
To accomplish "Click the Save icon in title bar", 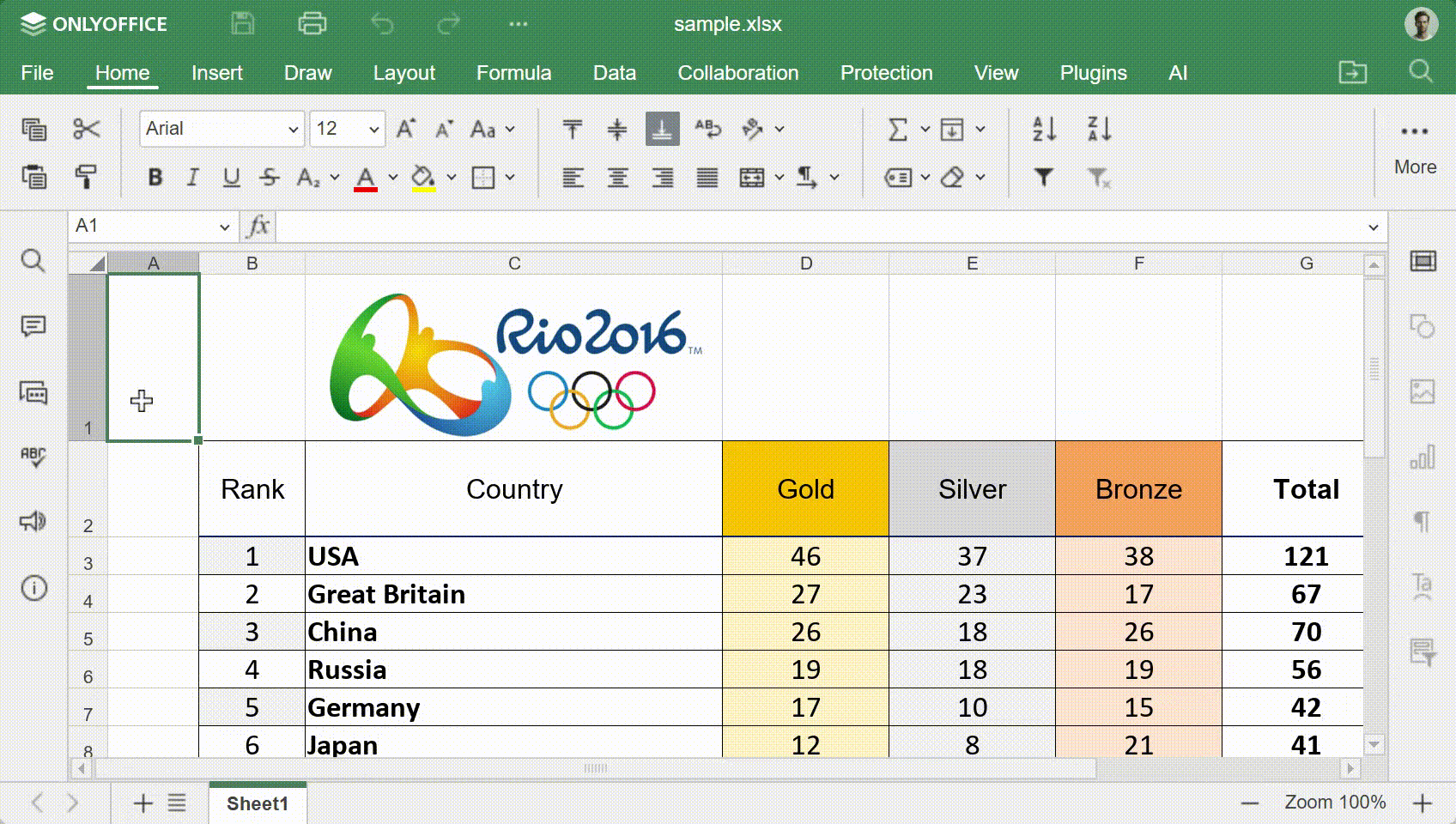I will pyautogui.click(x=243, y=24).
